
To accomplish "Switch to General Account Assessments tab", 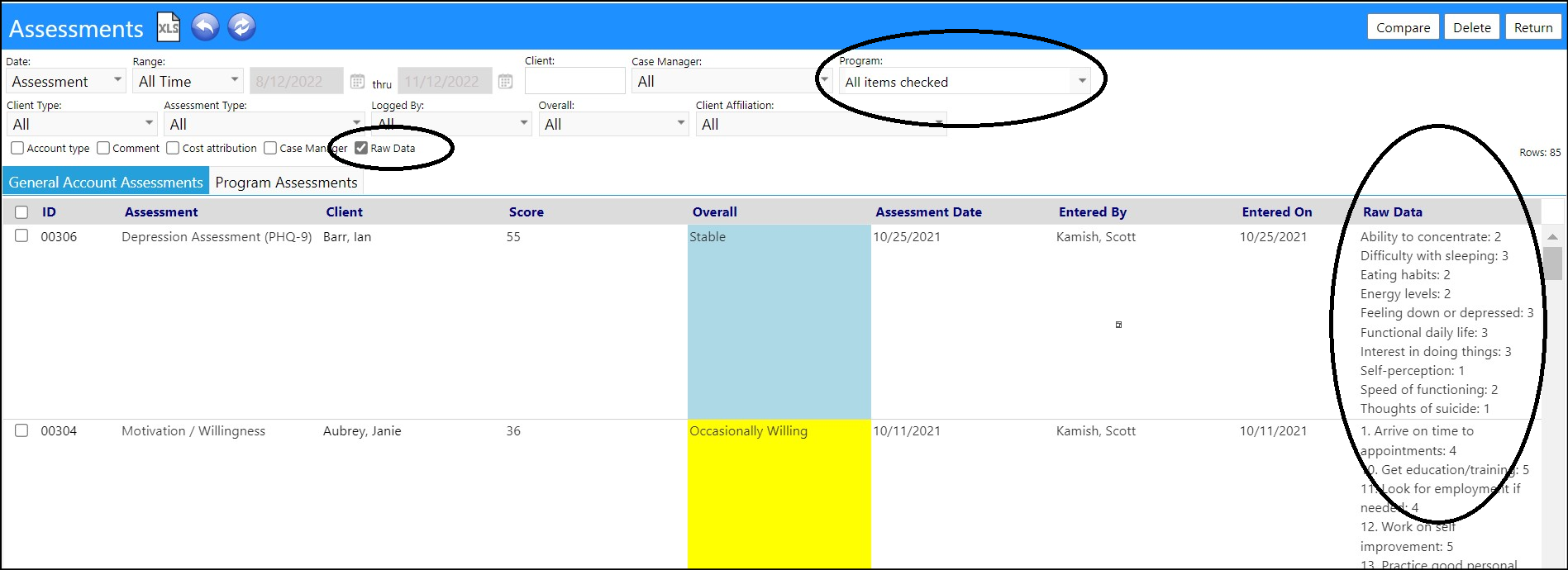I will pos(106,182).
